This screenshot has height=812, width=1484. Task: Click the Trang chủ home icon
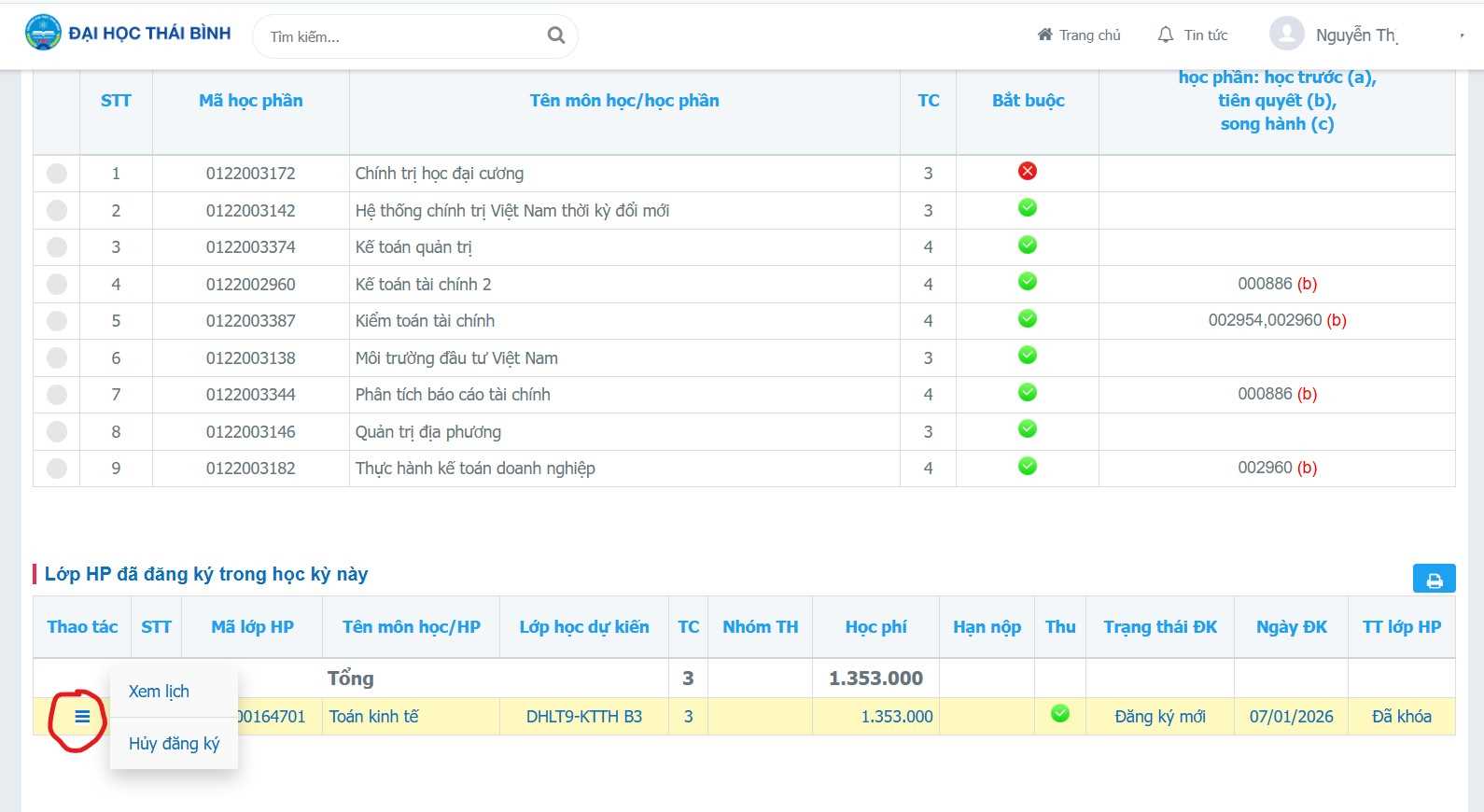1044,35
